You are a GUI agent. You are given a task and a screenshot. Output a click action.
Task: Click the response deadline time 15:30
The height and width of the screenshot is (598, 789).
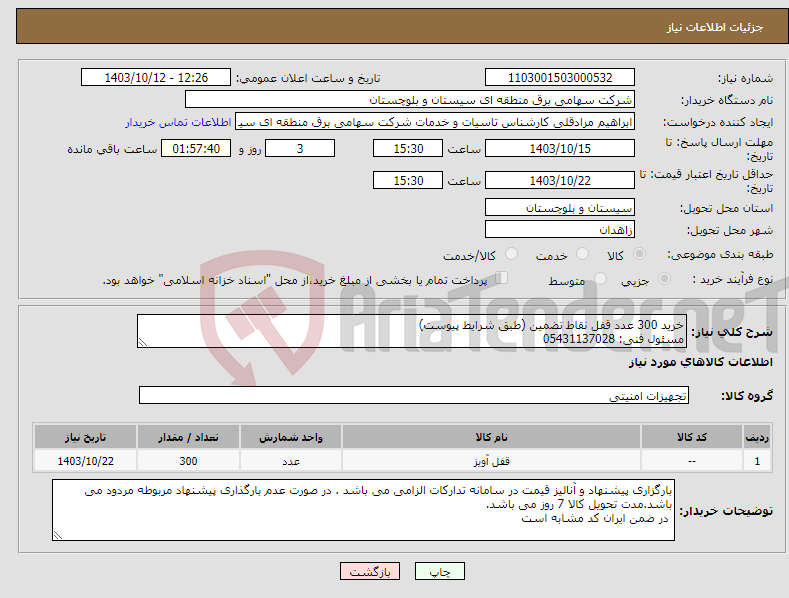[408, 148]
